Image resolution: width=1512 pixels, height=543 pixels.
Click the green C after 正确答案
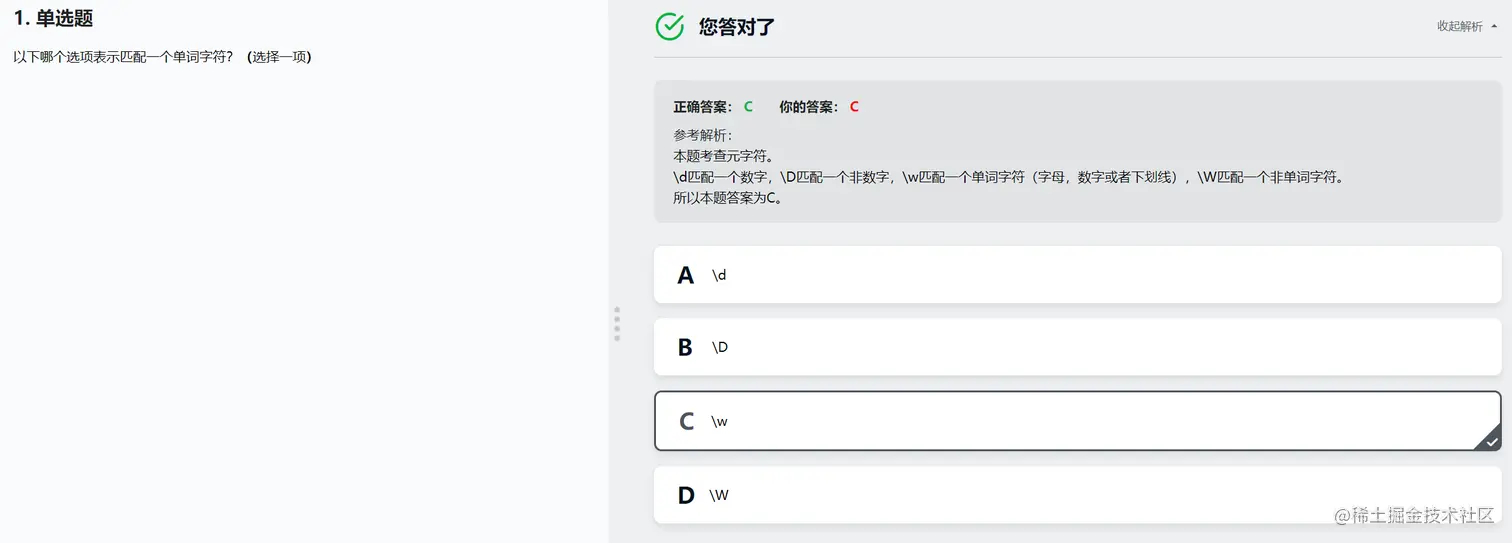[748, 107]
